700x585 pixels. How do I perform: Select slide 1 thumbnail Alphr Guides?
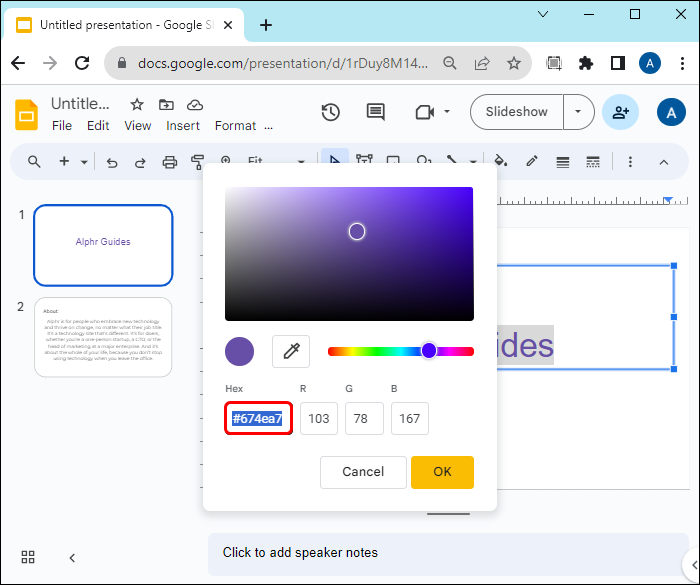(103, 245)
